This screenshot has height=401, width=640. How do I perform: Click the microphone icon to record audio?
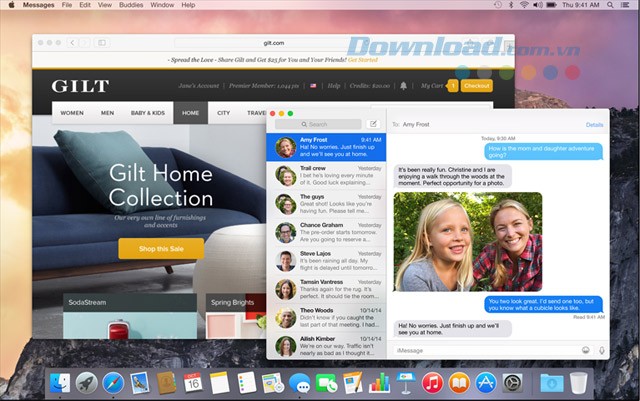tap(601, 350)
